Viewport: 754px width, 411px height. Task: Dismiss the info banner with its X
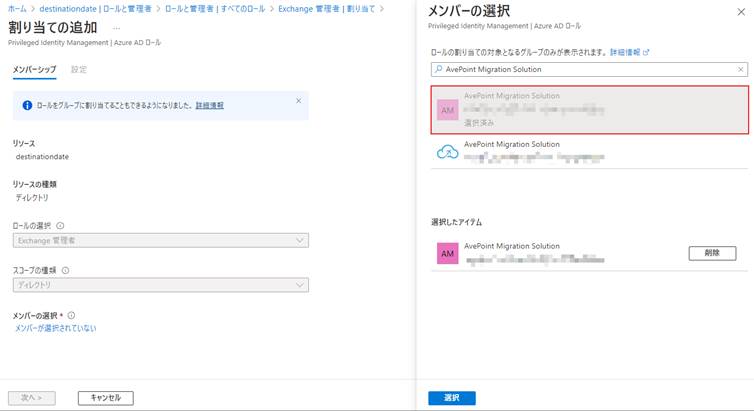point(299,101)
